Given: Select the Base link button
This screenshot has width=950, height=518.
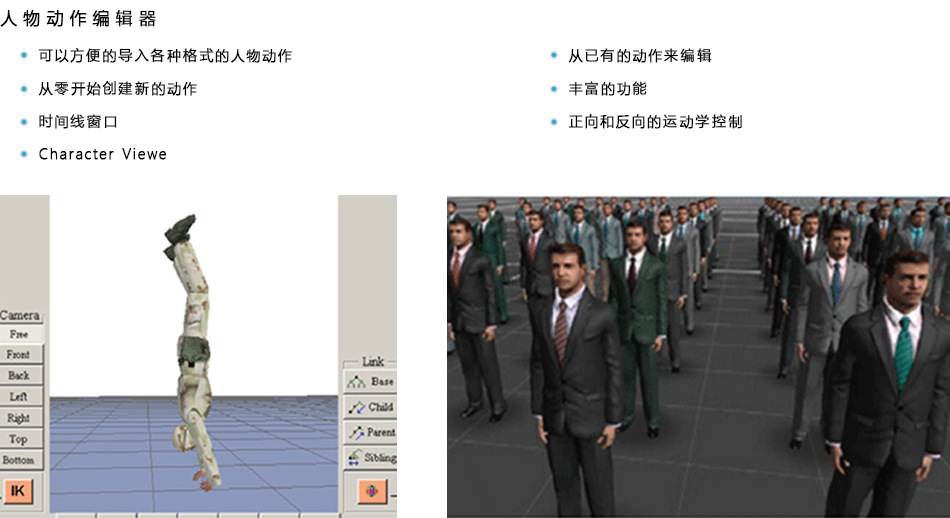Looking at the screenshot, I should 371,382.
